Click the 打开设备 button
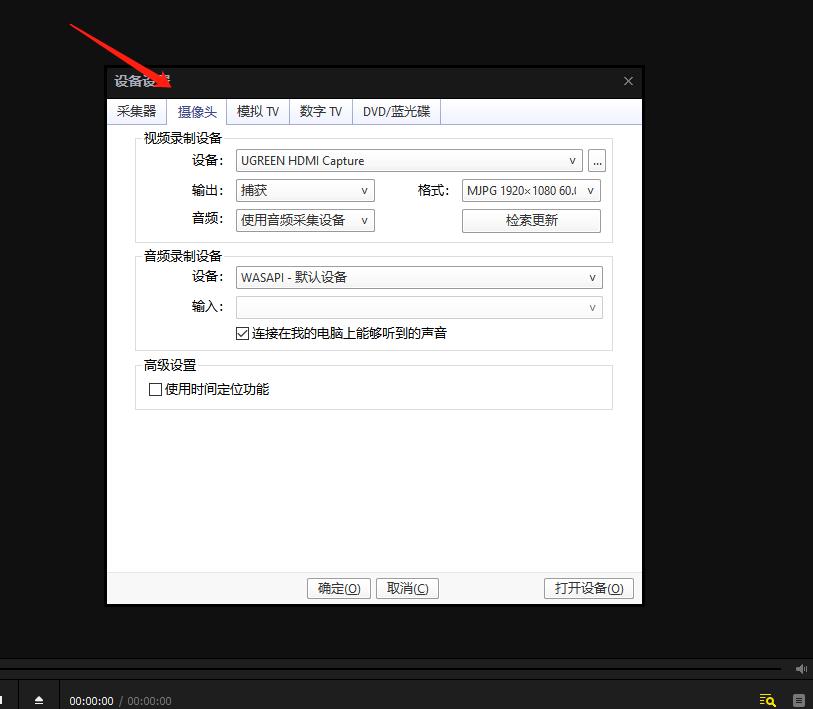813x709 pixels. point(588,588)
